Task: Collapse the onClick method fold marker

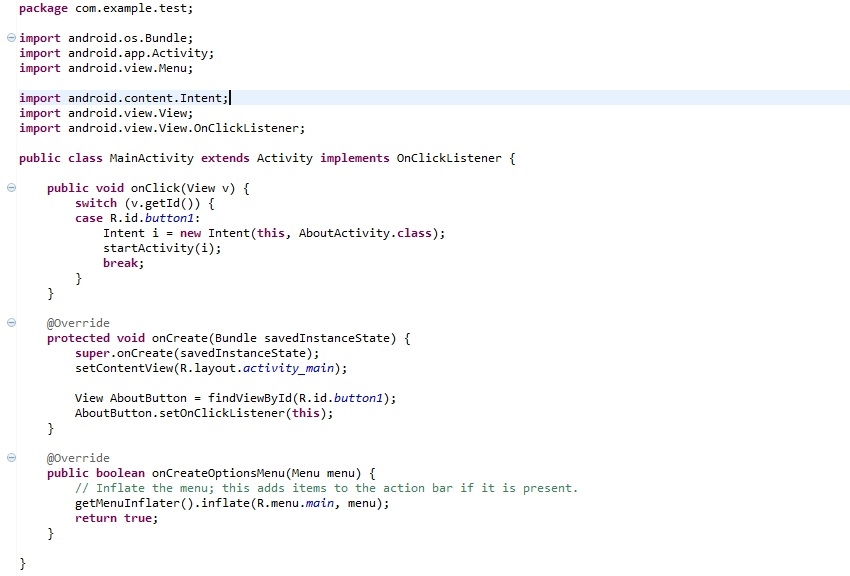Action: (x=11, y=187)
